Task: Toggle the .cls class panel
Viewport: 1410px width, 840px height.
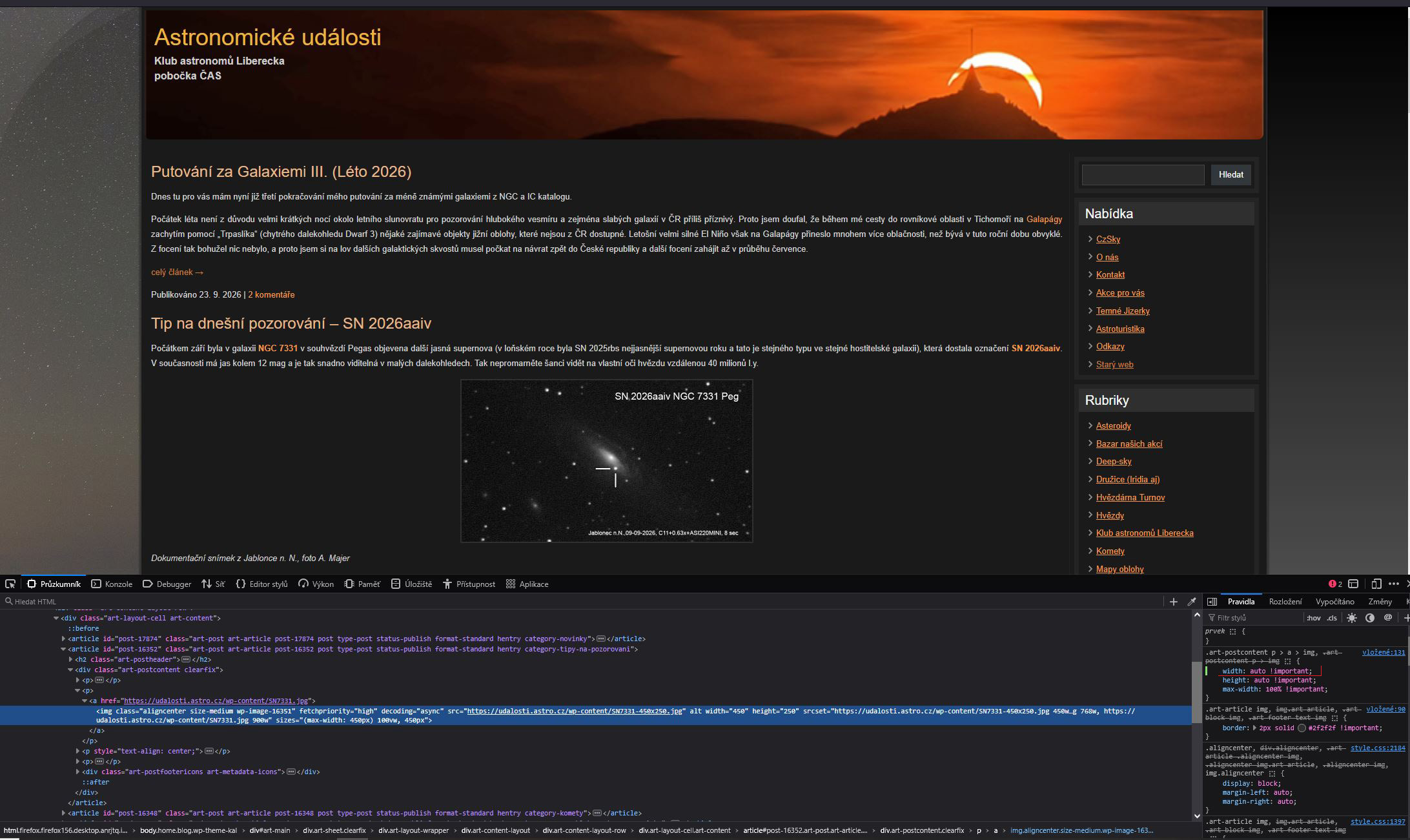Action: tap(1332, 618)
